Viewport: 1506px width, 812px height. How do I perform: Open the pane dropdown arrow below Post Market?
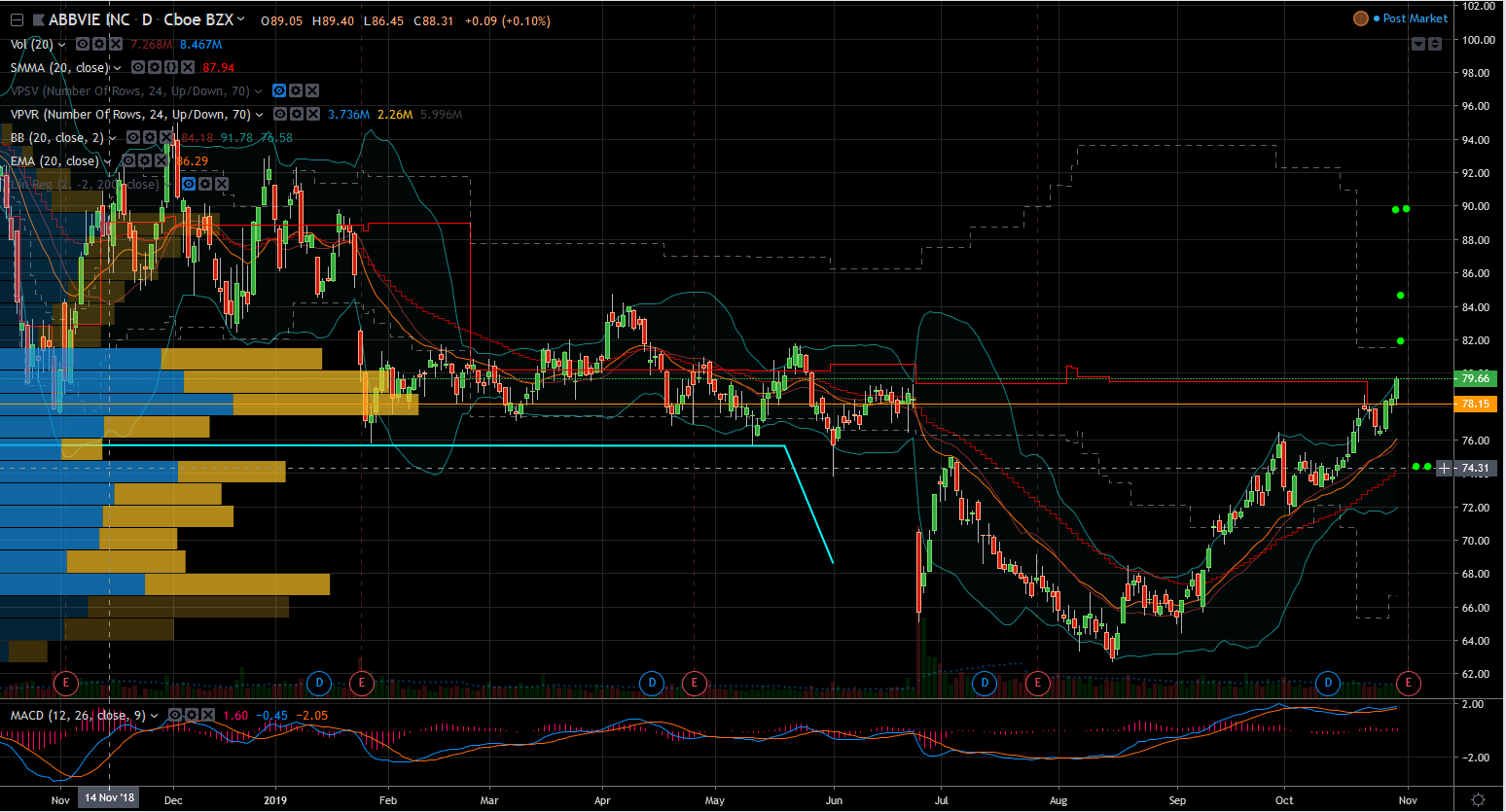click(1418, 45)
